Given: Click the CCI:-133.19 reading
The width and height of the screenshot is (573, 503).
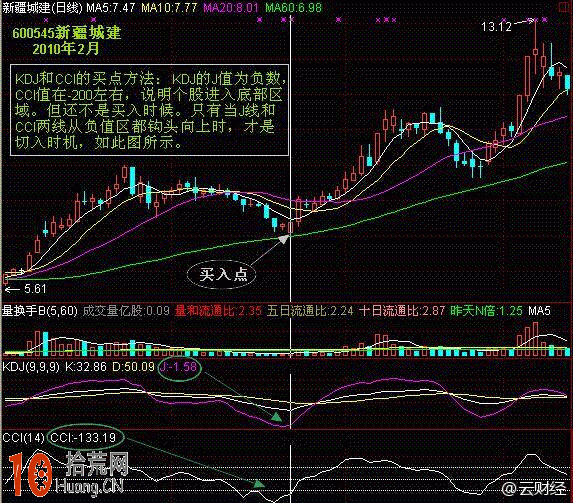Looking at the screenshot, I should [83, 438].
